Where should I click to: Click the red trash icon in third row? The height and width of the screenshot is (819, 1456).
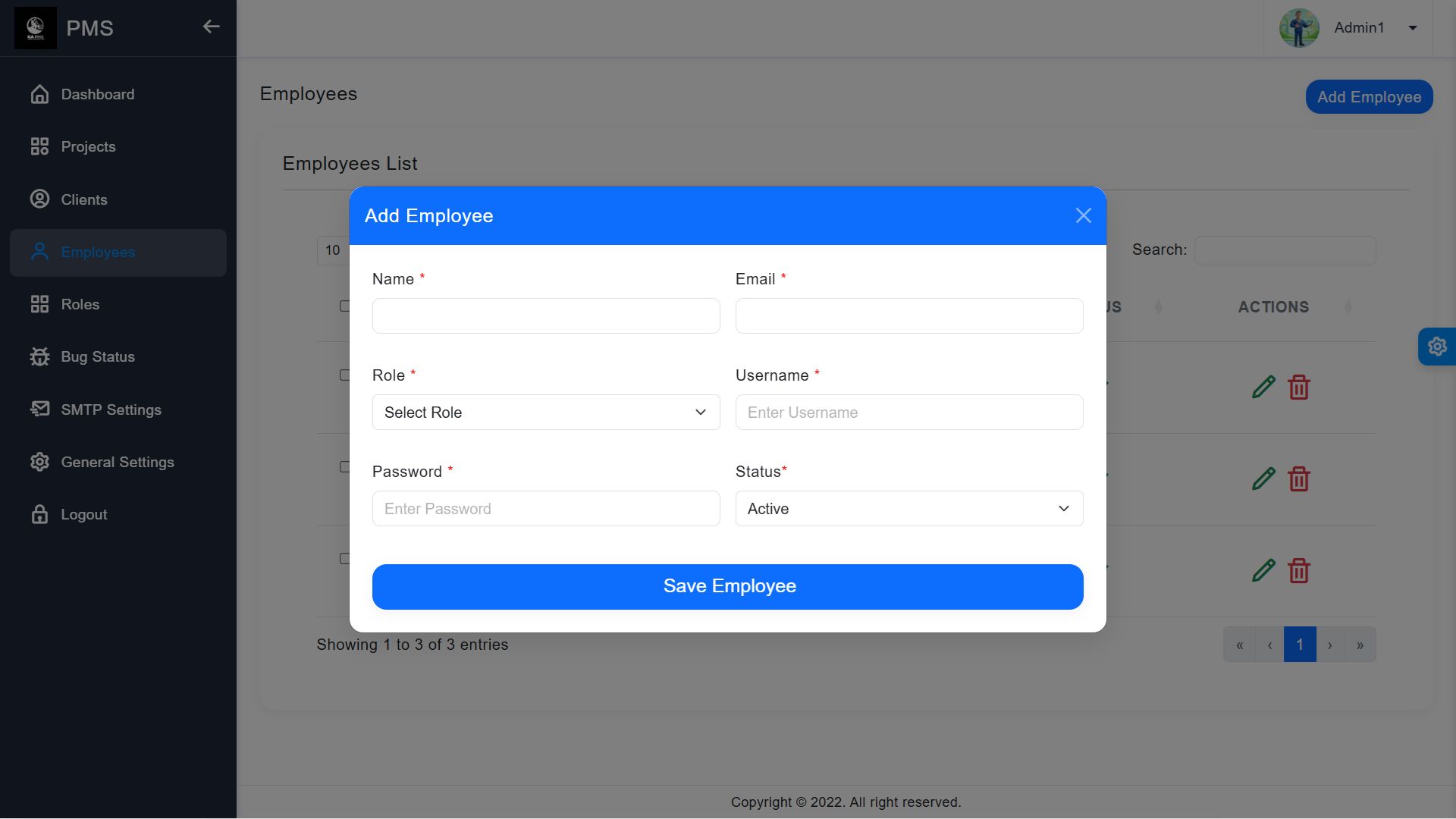1299,570
